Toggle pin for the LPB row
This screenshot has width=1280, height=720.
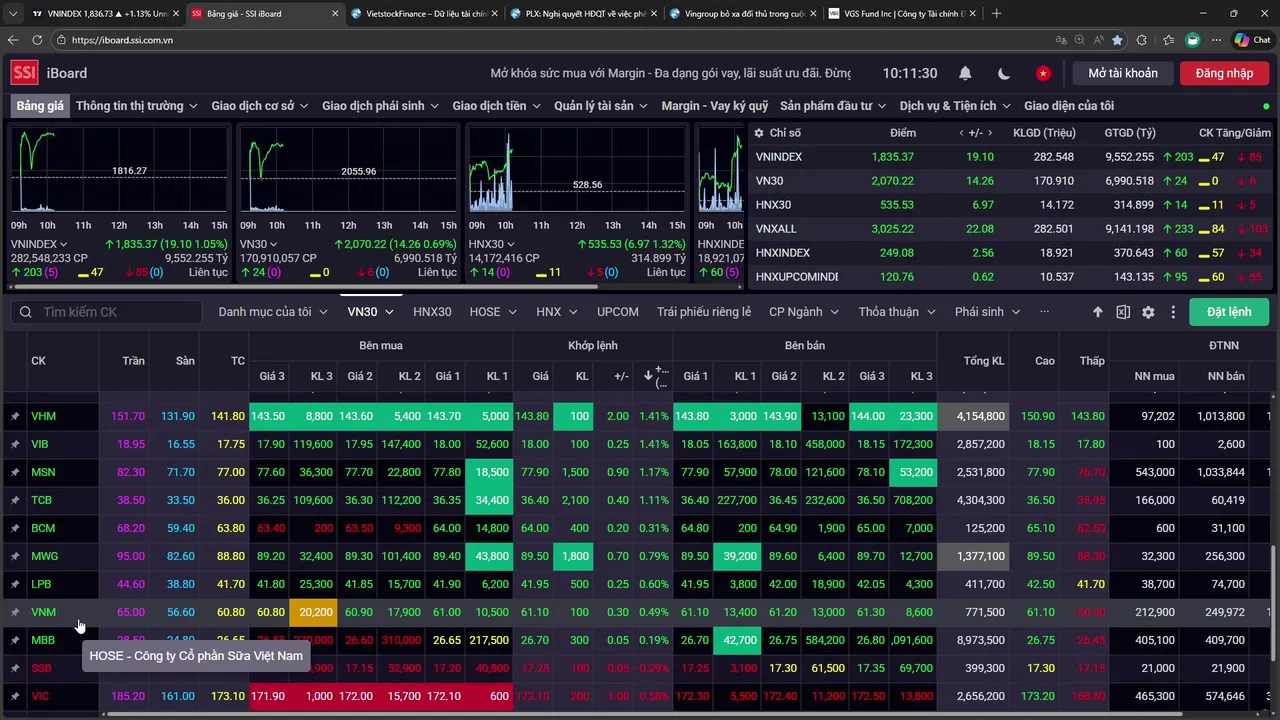15,584
